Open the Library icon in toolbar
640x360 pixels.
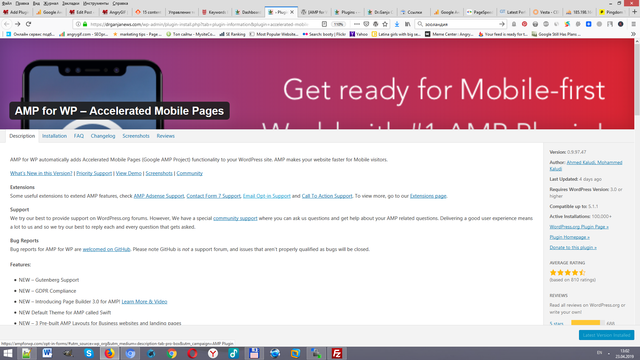pos(407,24)
